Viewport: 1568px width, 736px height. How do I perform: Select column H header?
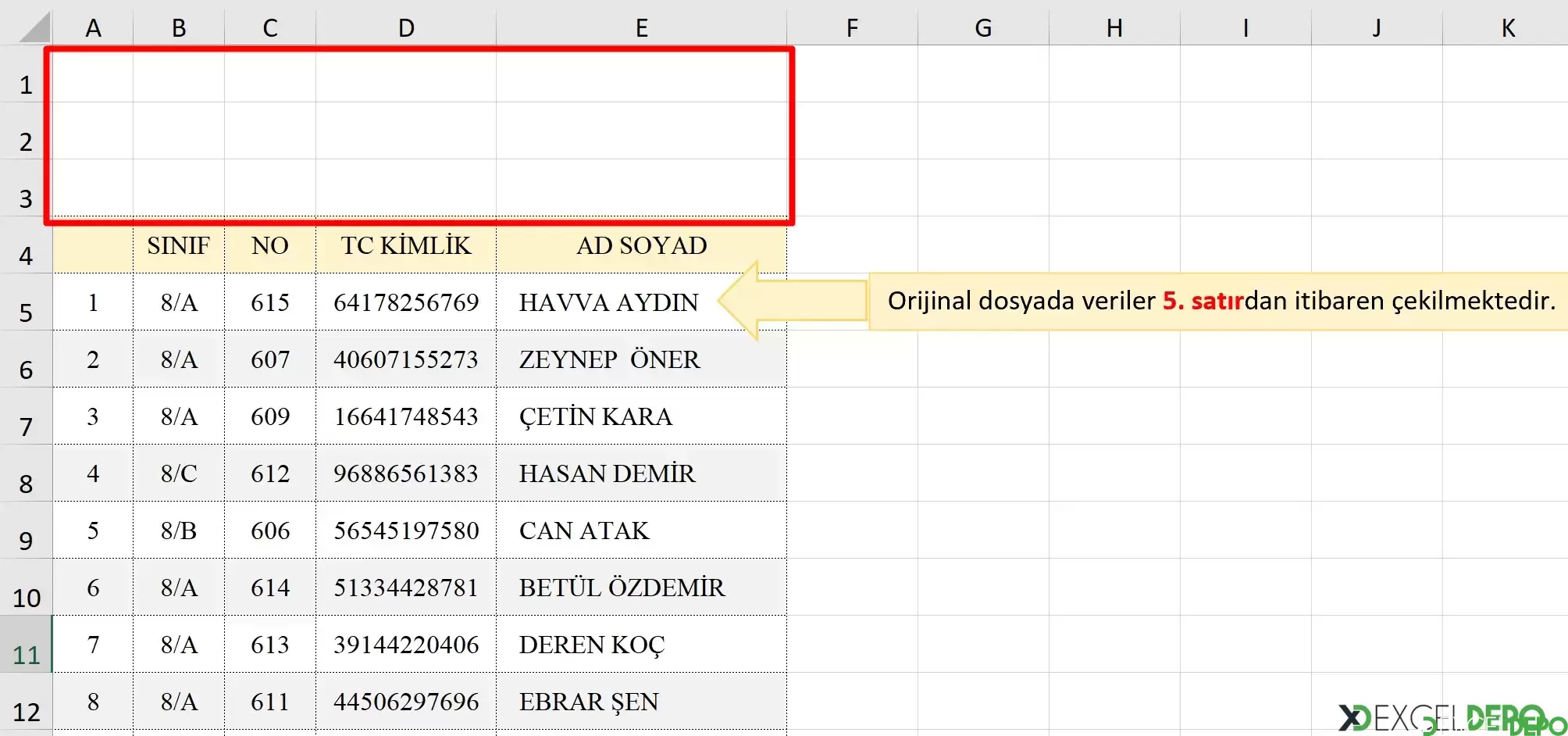(1114, 27)
